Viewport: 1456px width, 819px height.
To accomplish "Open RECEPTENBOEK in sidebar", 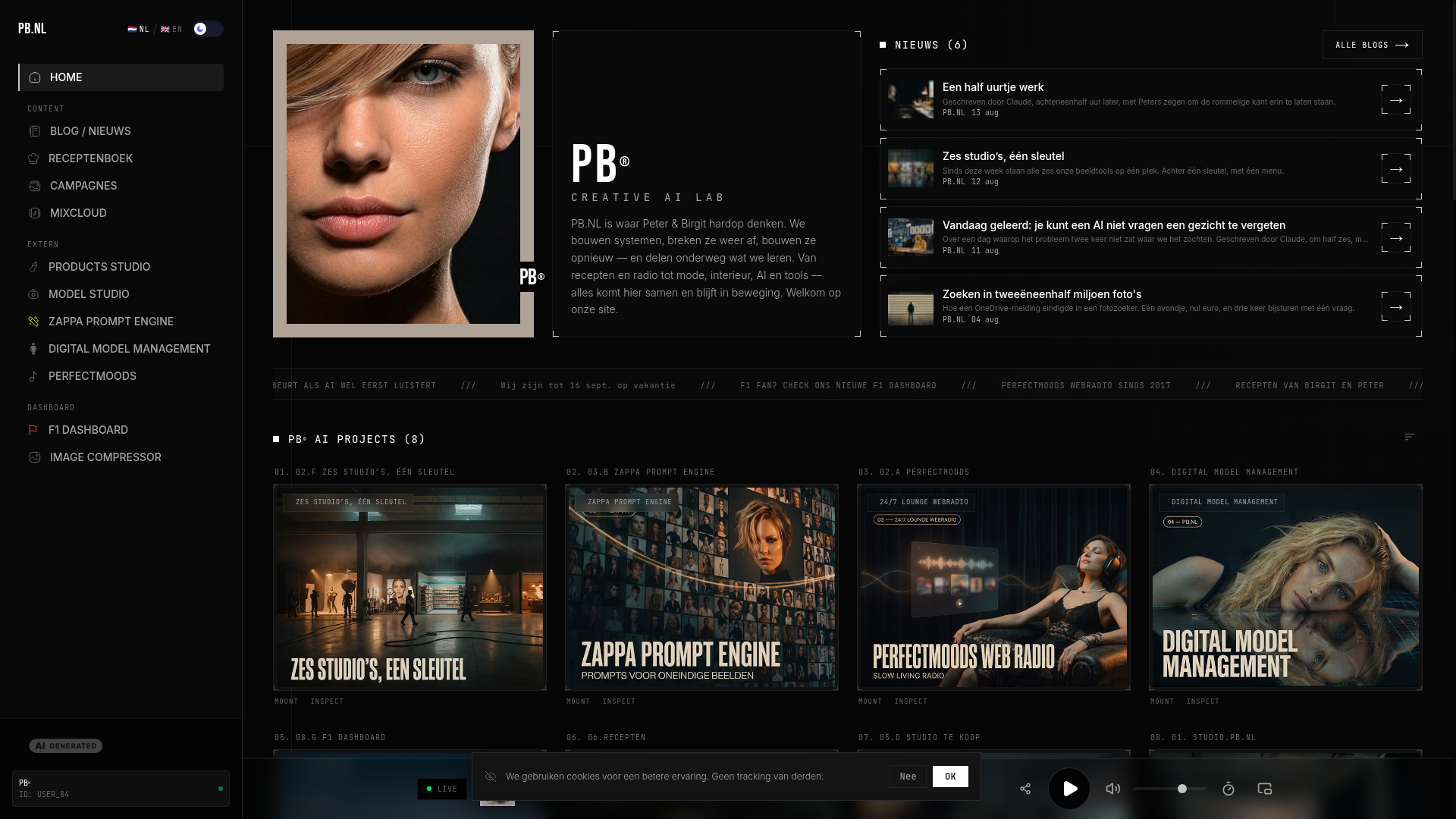I will tap(121, 158).
